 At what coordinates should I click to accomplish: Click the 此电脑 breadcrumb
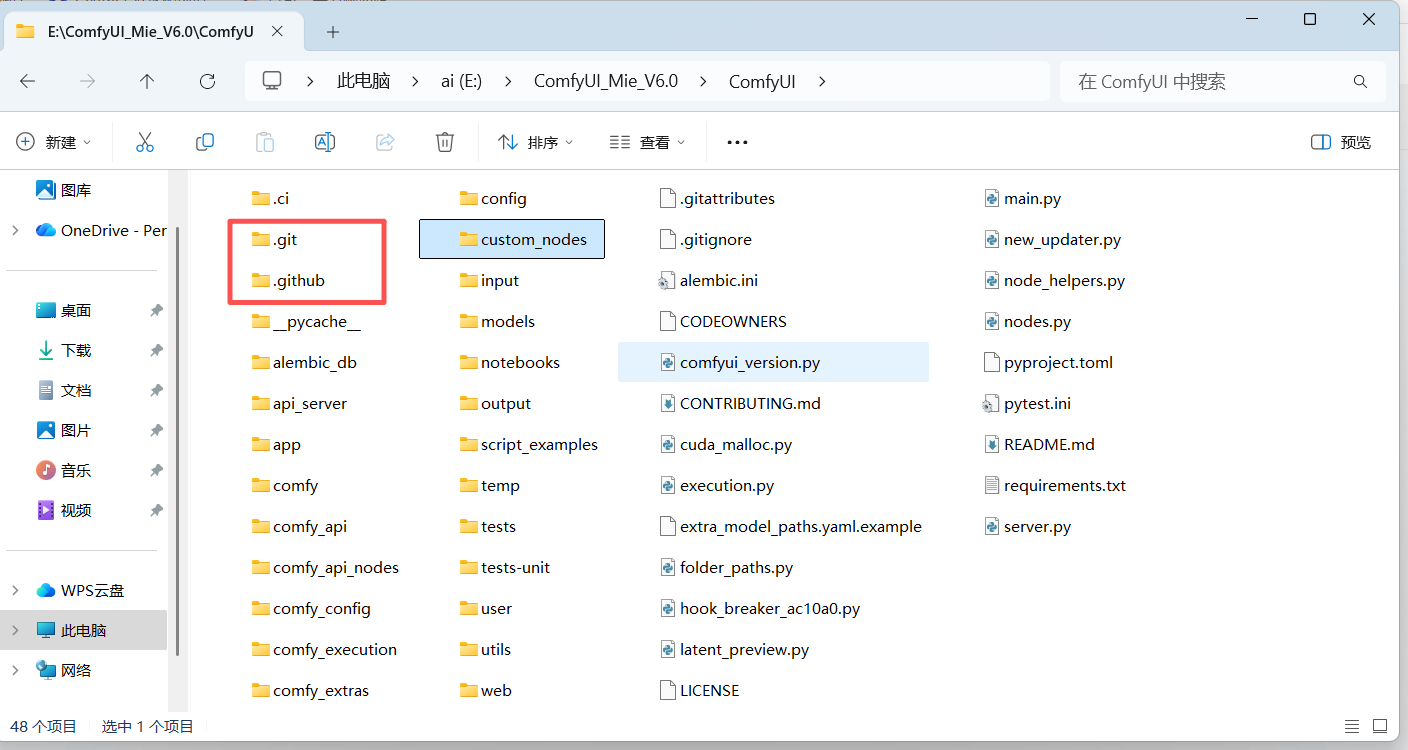point(364,81)
